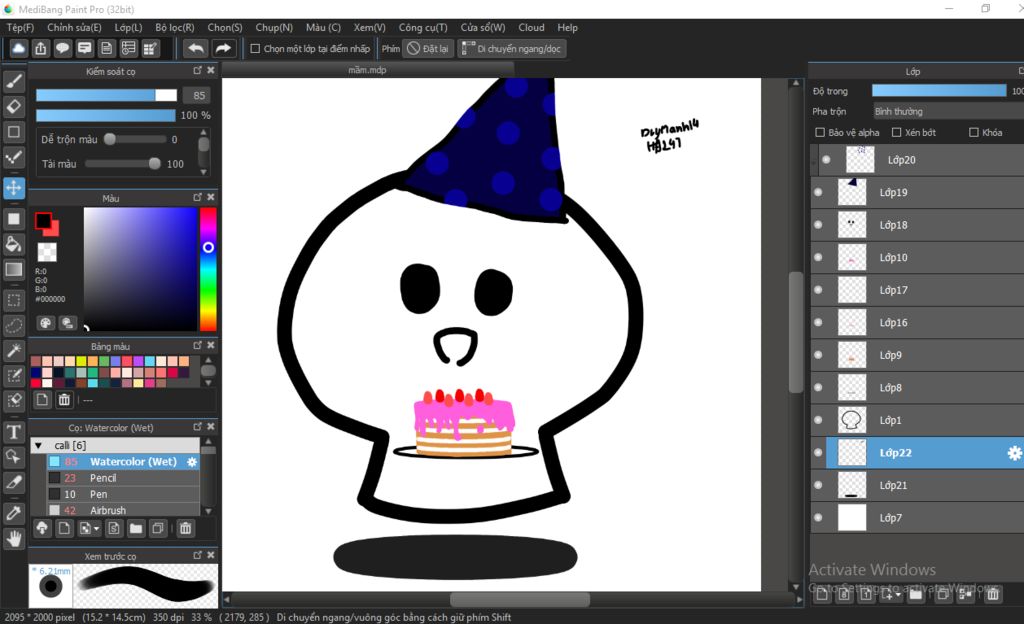Screen dimensions: 1024x624
Task: Collapse the 'cali [6]' brush group
Action: [39, 445]
